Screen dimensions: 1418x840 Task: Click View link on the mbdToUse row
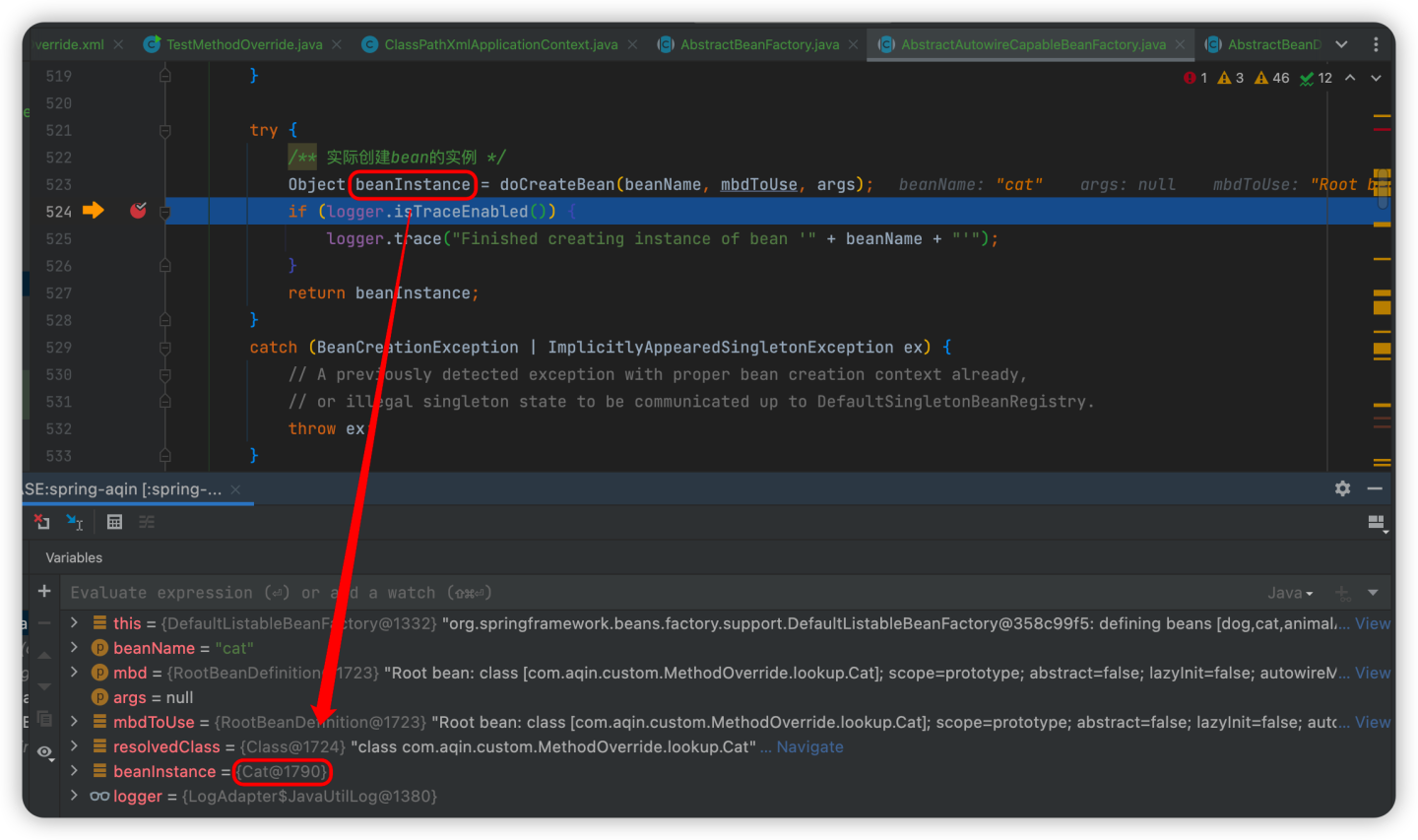[1373, 722]
